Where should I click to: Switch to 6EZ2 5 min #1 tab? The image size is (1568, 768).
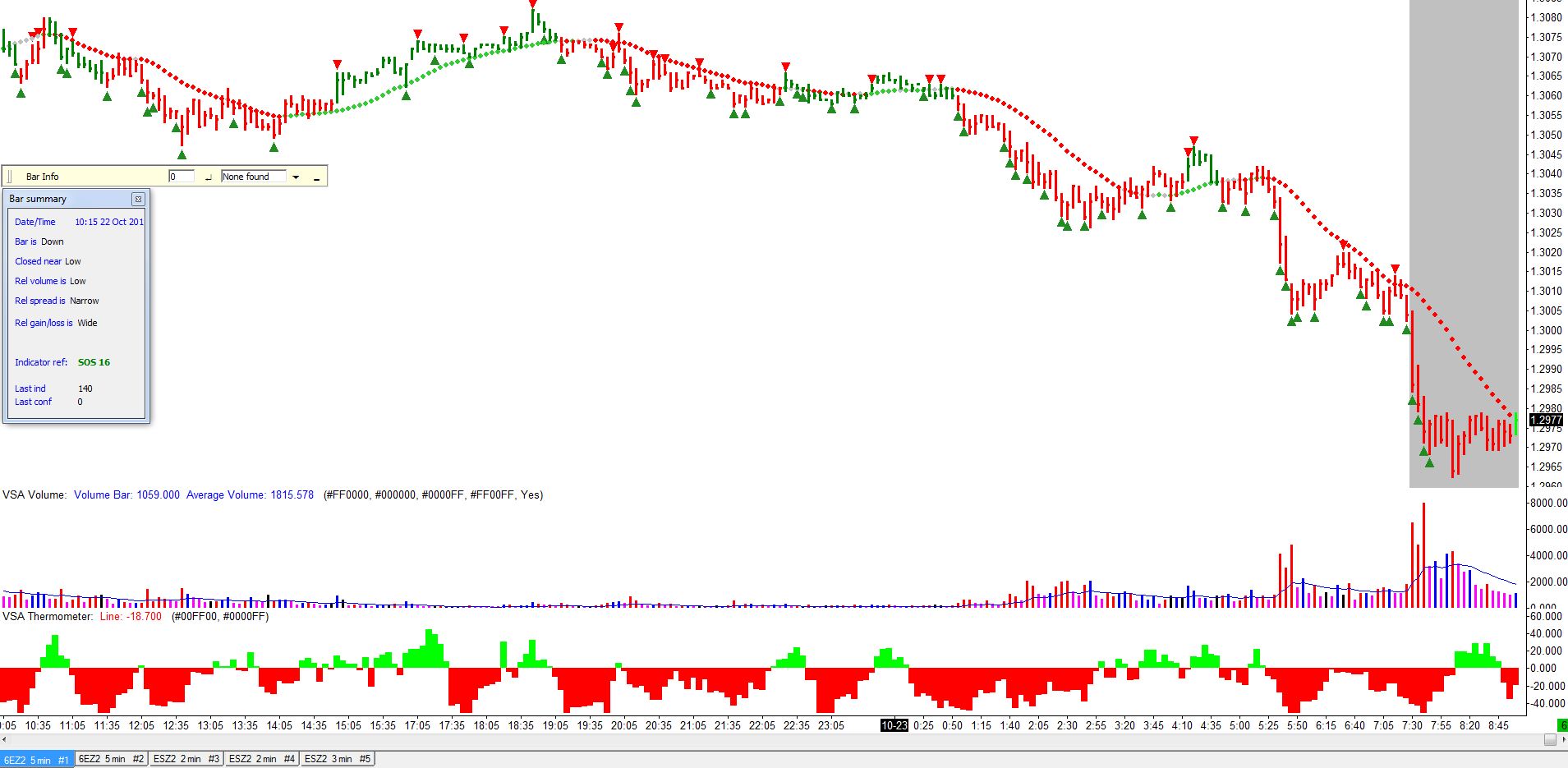(x=37, y=760)
